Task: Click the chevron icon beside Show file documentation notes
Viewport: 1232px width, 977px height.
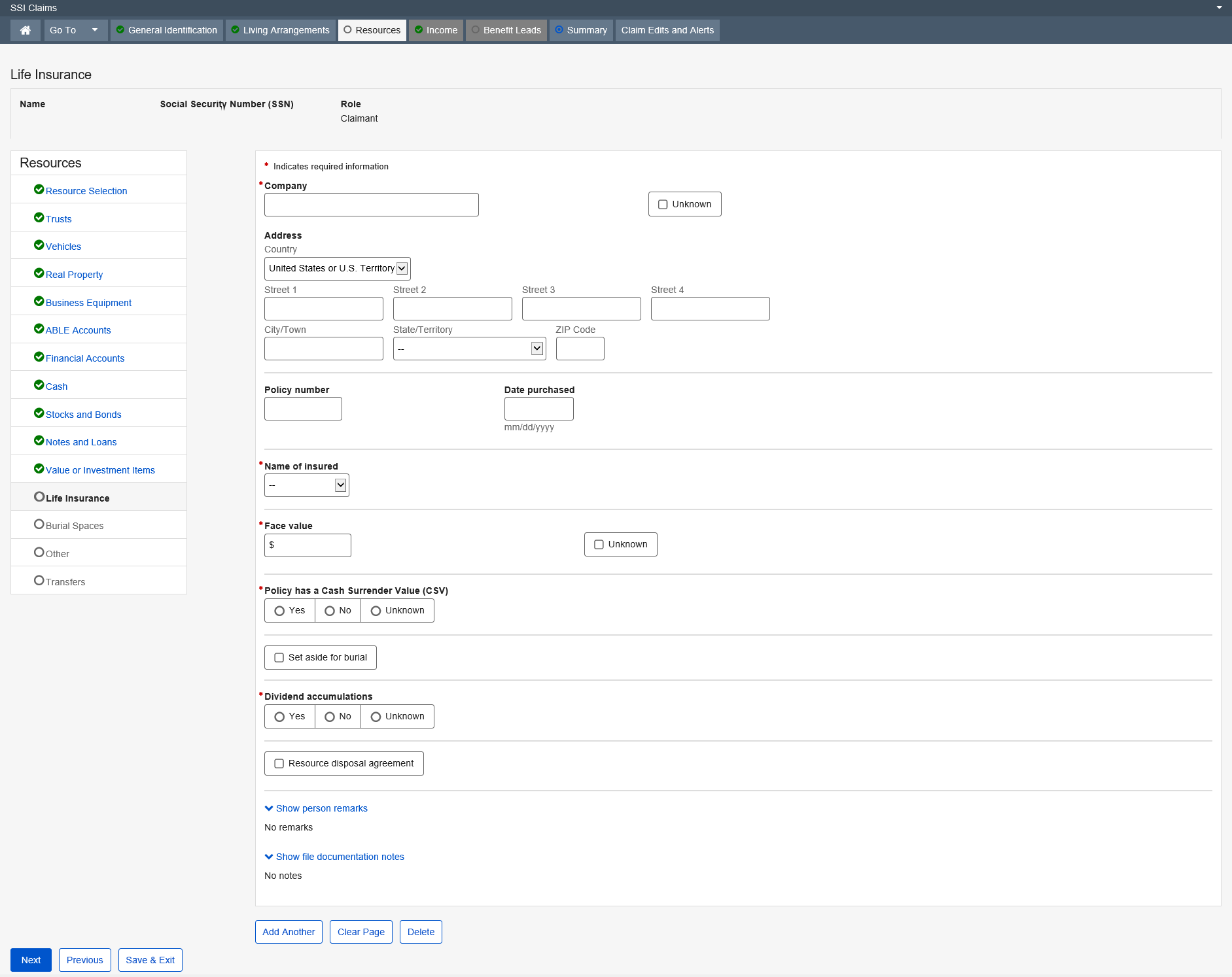Action: [x=269, y=857]
